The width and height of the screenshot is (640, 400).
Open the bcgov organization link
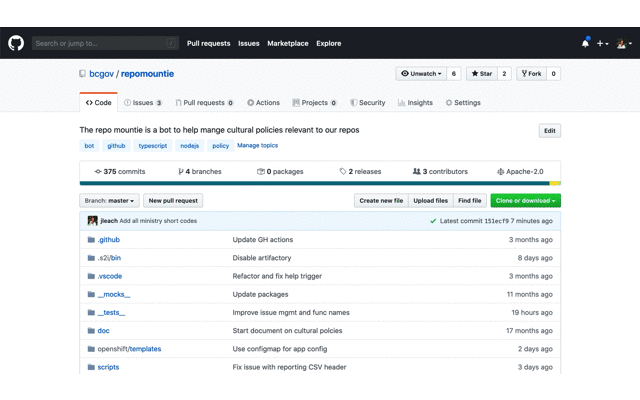[x=101, y=74]
